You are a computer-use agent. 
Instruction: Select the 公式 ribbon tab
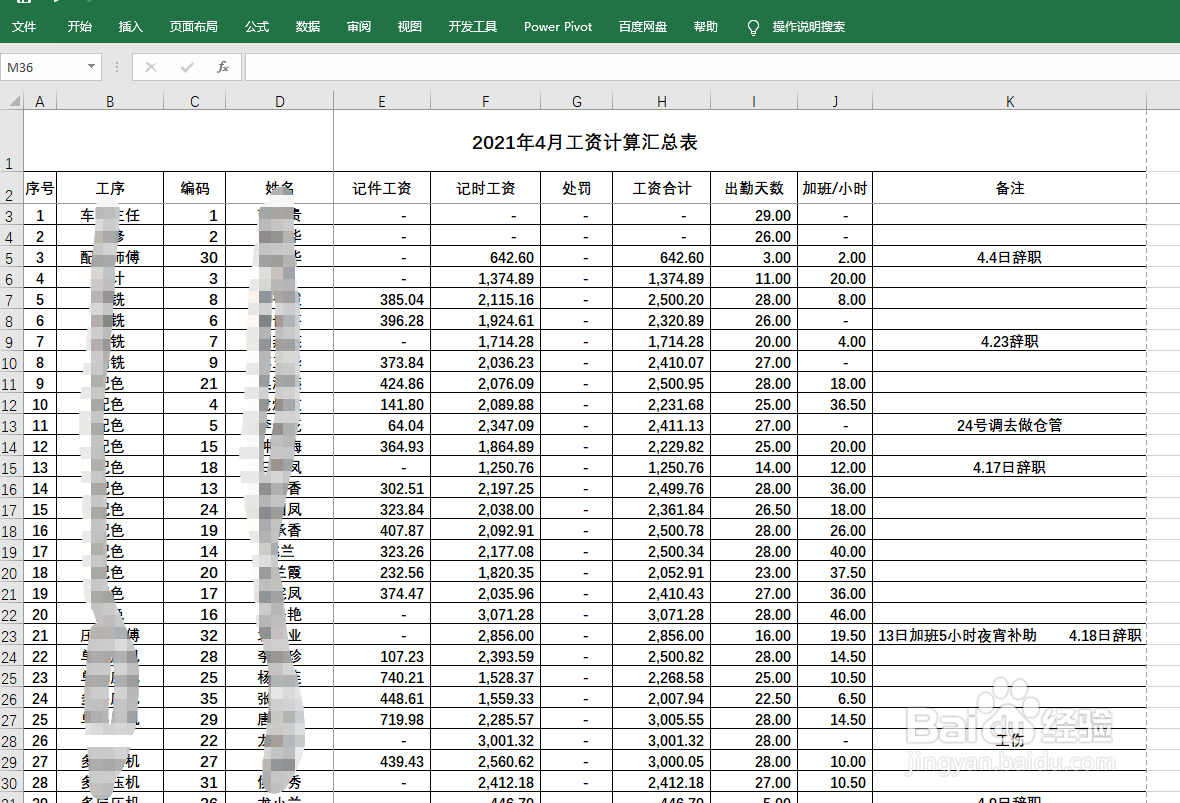pos(257,26)
